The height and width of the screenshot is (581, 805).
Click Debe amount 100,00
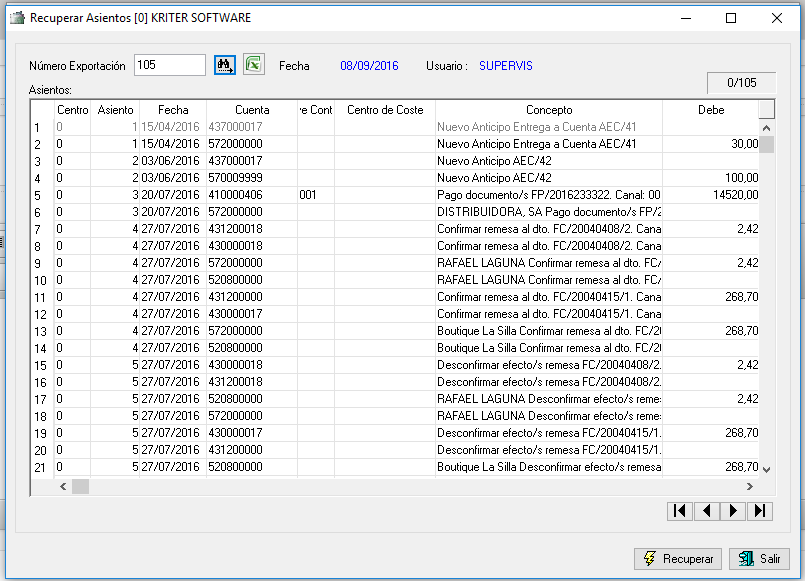(711, 178)
